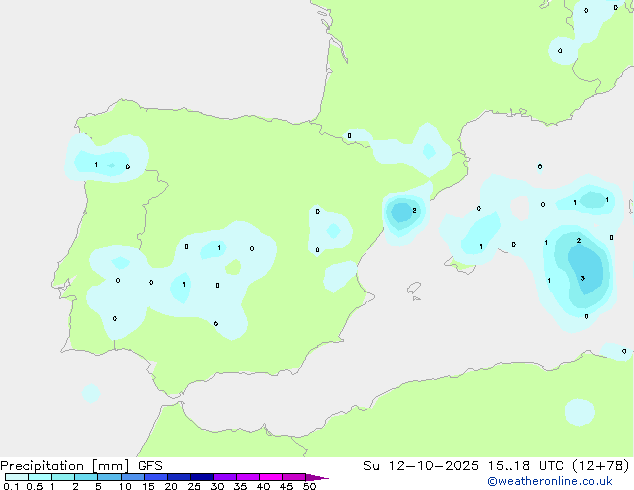Select the 30–35 mm purple legend swatch

pyautogui.click(x=224, y=477)
